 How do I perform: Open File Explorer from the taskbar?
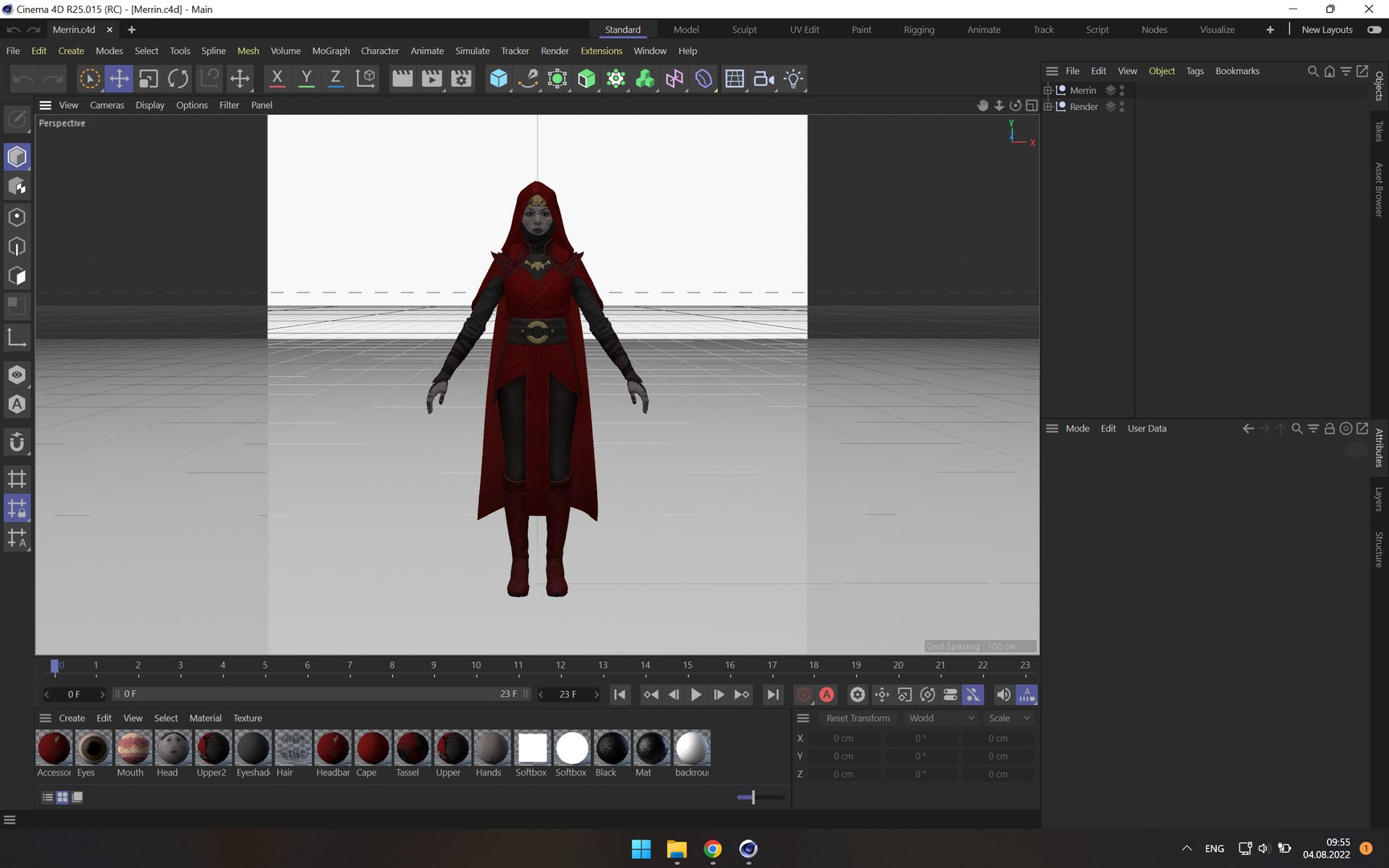click(x=677, y=849)
